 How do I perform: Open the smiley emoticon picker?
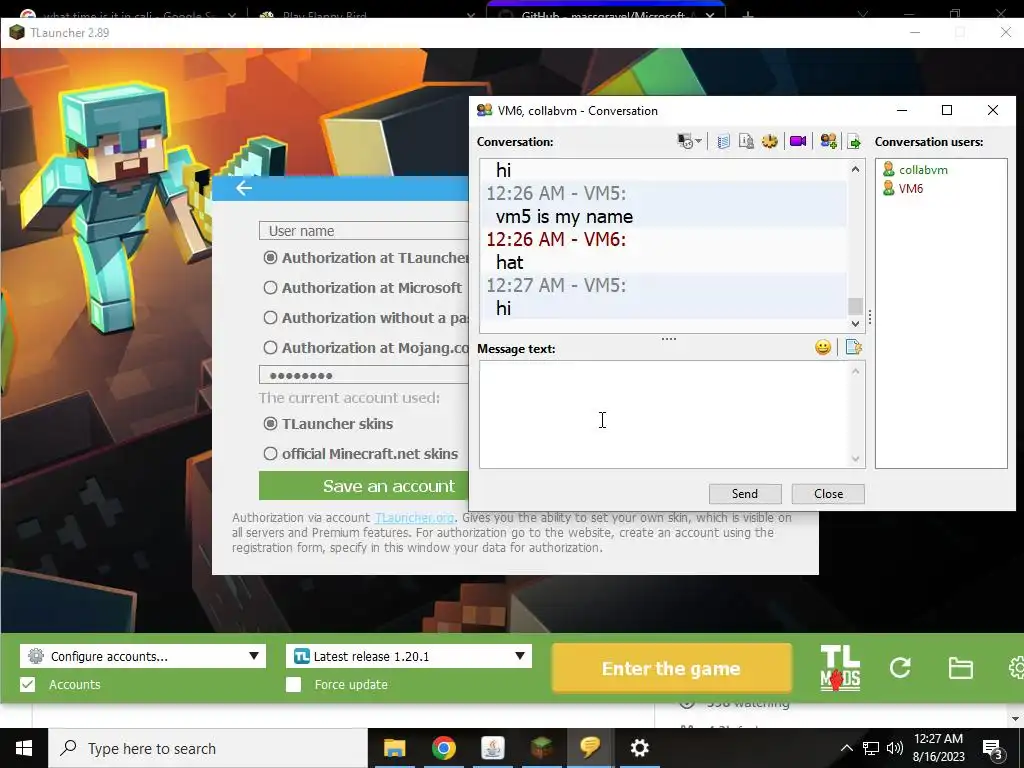(x=823, y=347)
